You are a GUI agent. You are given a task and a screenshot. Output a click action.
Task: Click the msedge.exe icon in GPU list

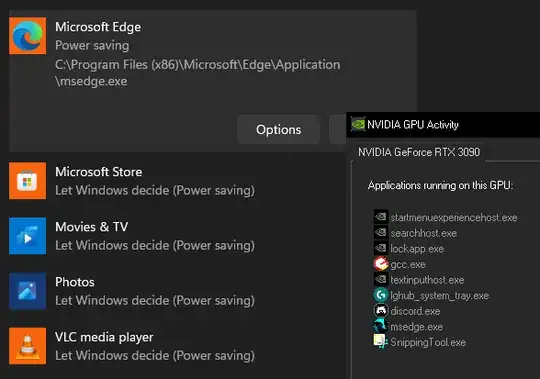(381, 326)
